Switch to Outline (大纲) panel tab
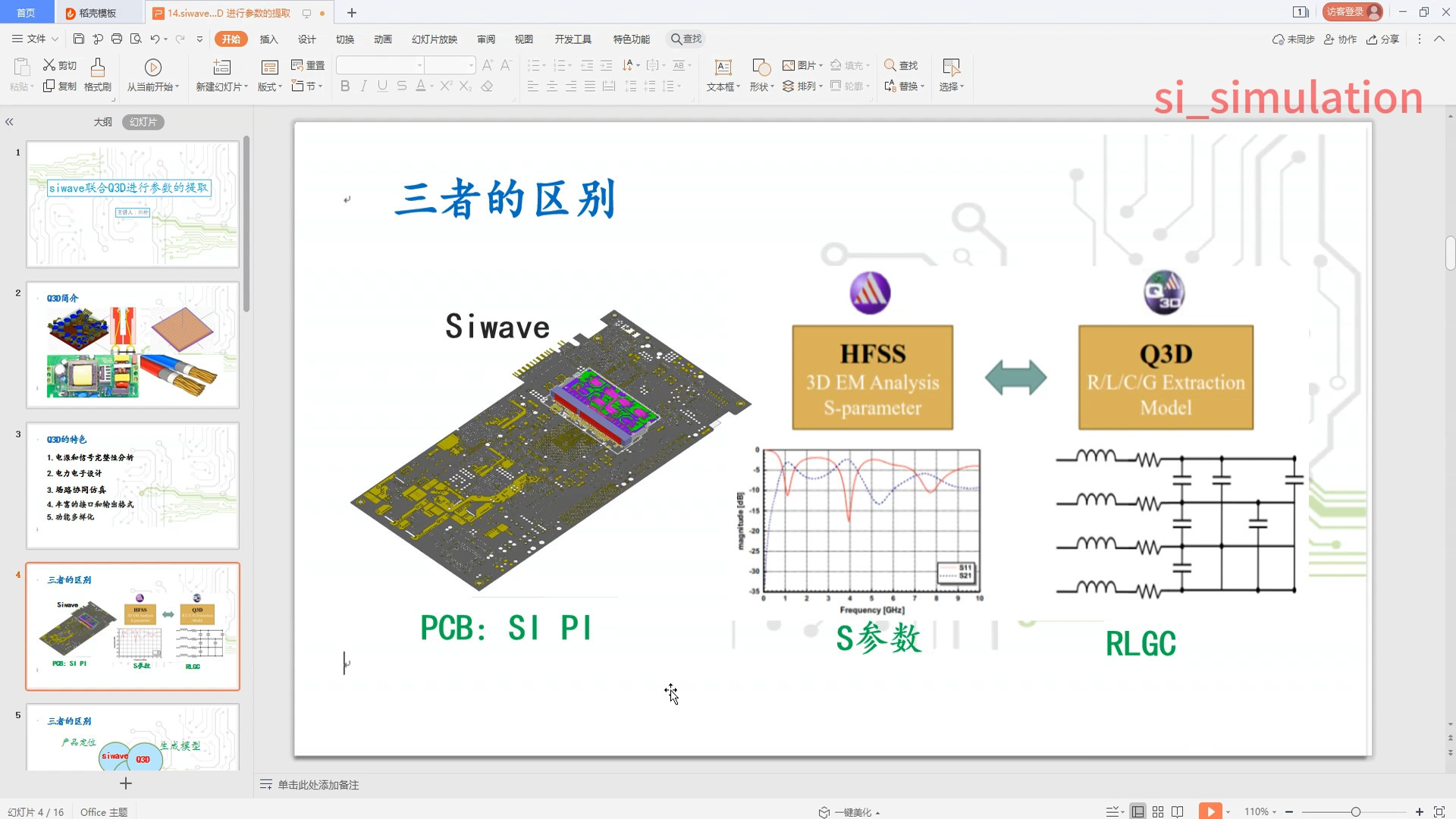This screenshot has height=819, width=1456. point(102,122)
